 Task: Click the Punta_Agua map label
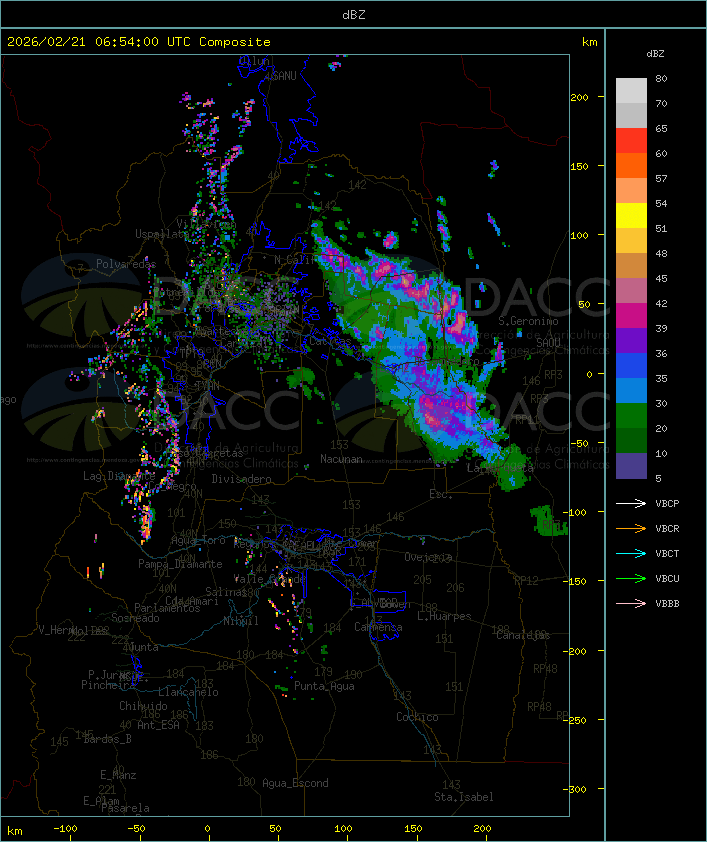coord(324,686)
